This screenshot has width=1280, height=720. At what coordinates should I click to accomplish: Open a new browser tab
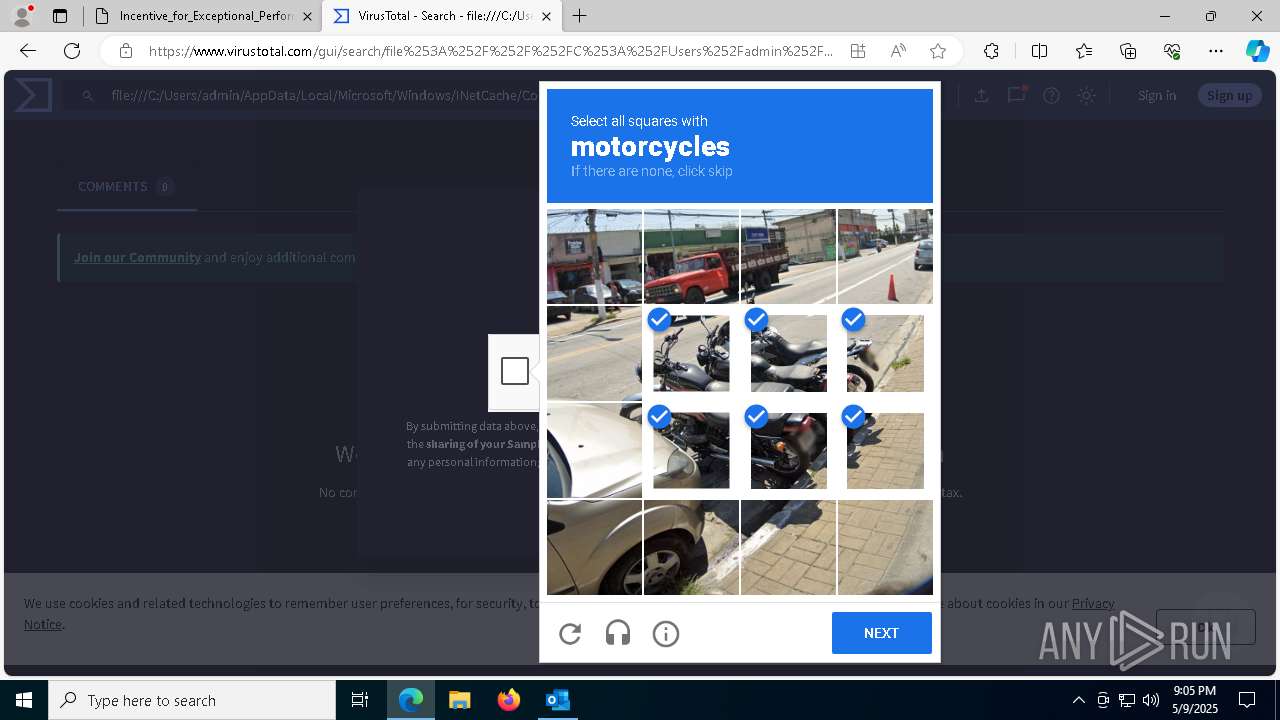(x=580, y=16)
